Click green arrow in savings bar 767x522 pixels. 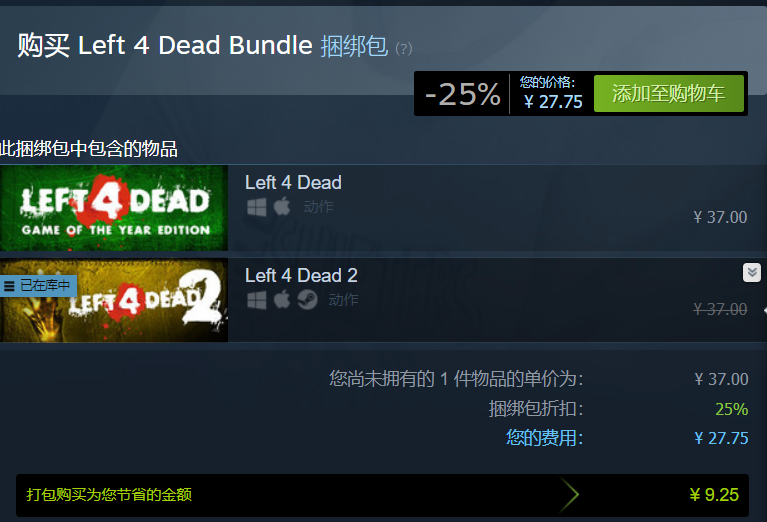pos(569,495)
